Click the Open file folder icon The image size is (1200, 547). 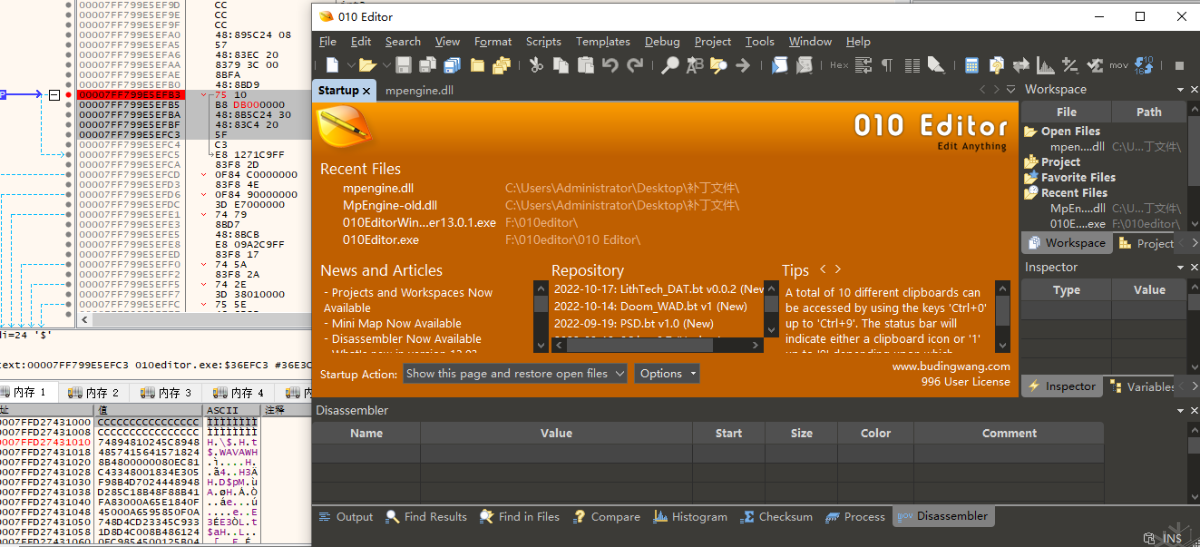(x=367, y=65)
